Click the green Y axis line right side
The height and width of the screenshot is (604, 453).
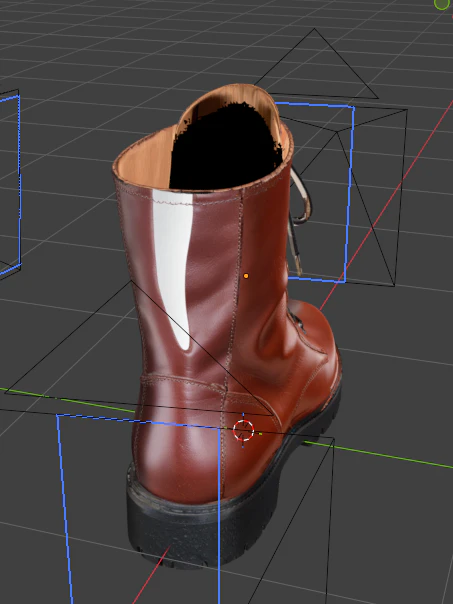click(379, 455)
